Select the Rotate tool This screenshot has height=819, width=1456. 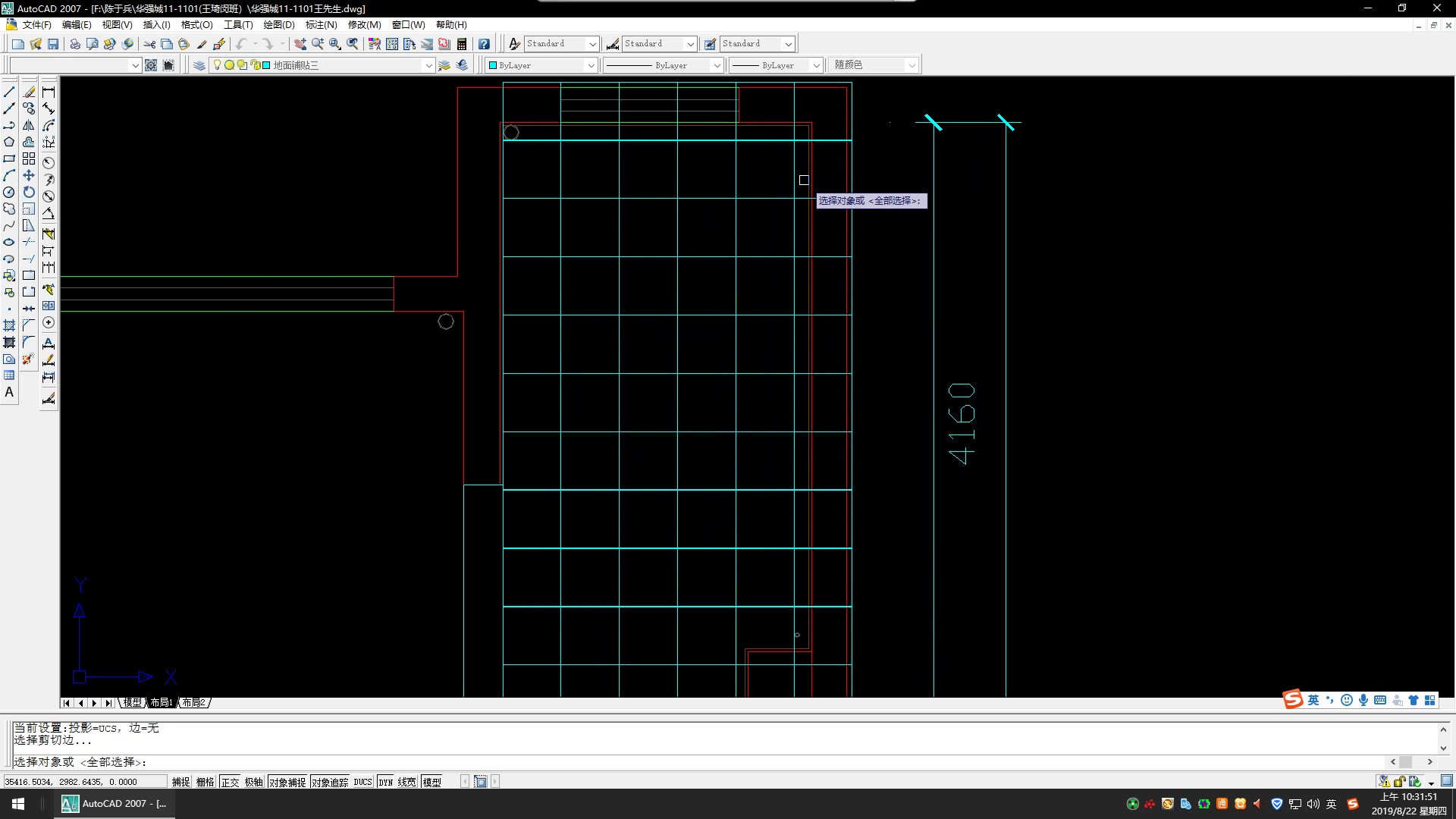(x=29, y=192)
